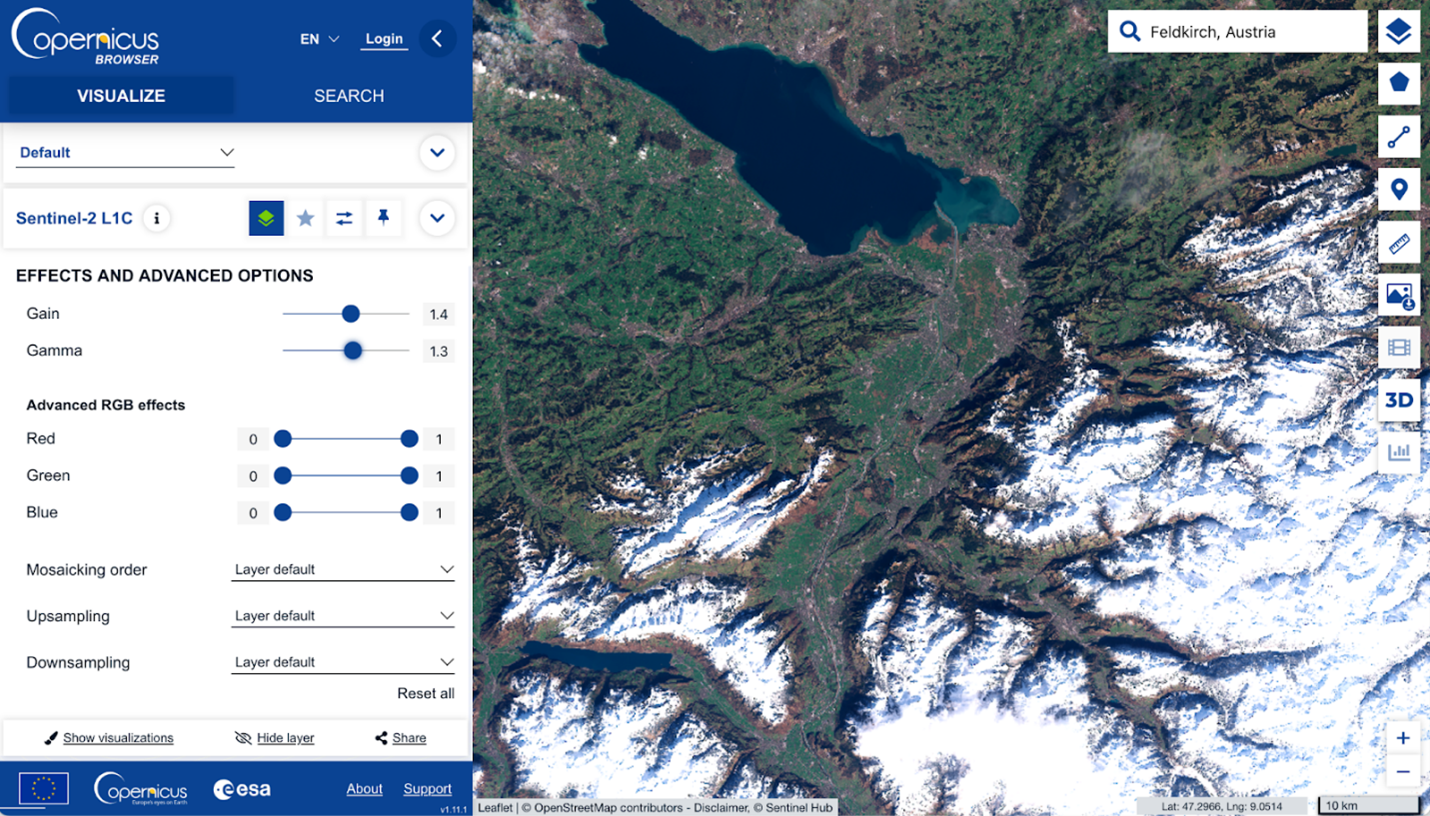1430x816 pixels.
Task: Expand the EN language selector
Action: tap(319, 39)
